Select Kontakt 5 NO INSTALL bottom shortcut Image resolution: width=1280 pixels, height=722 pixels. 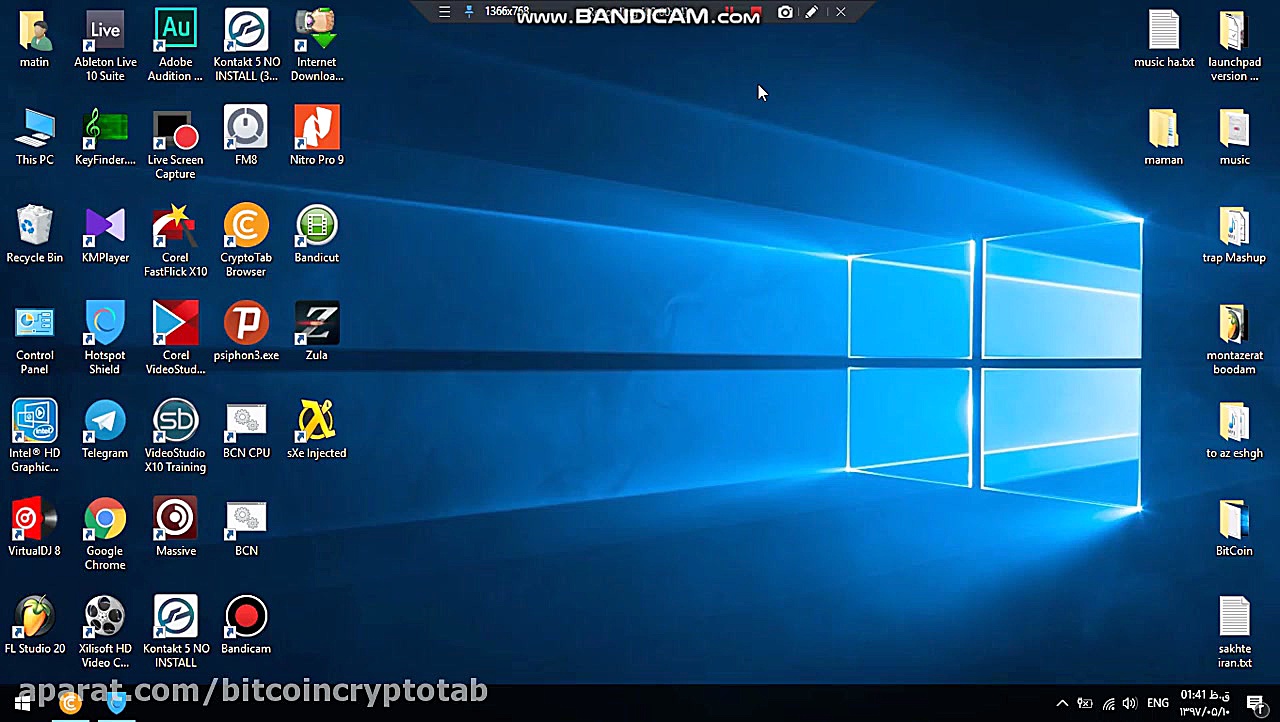point(175,617)
